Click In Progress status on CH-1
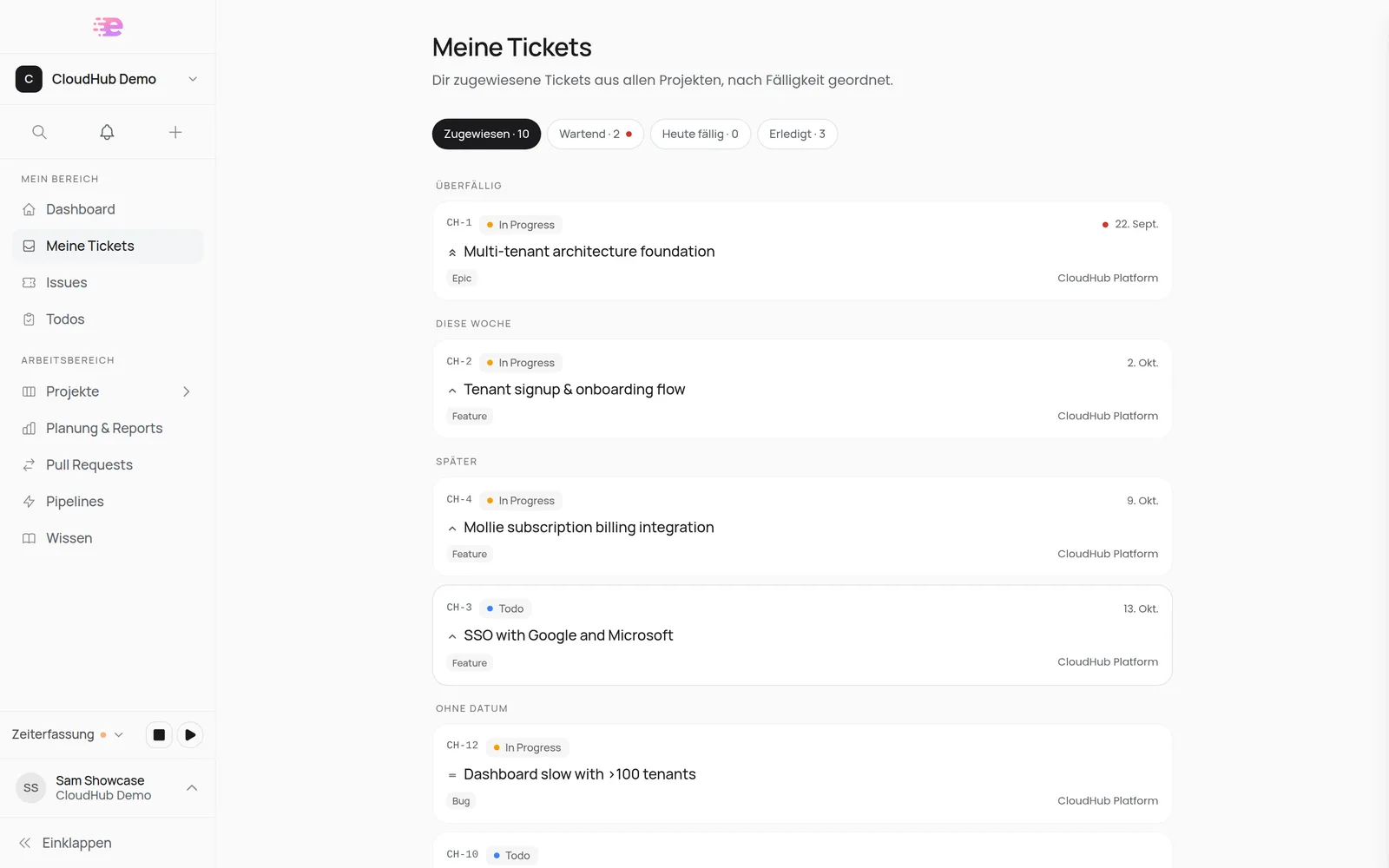This screenshot has width=1389, height=868. tap(521, 225)
